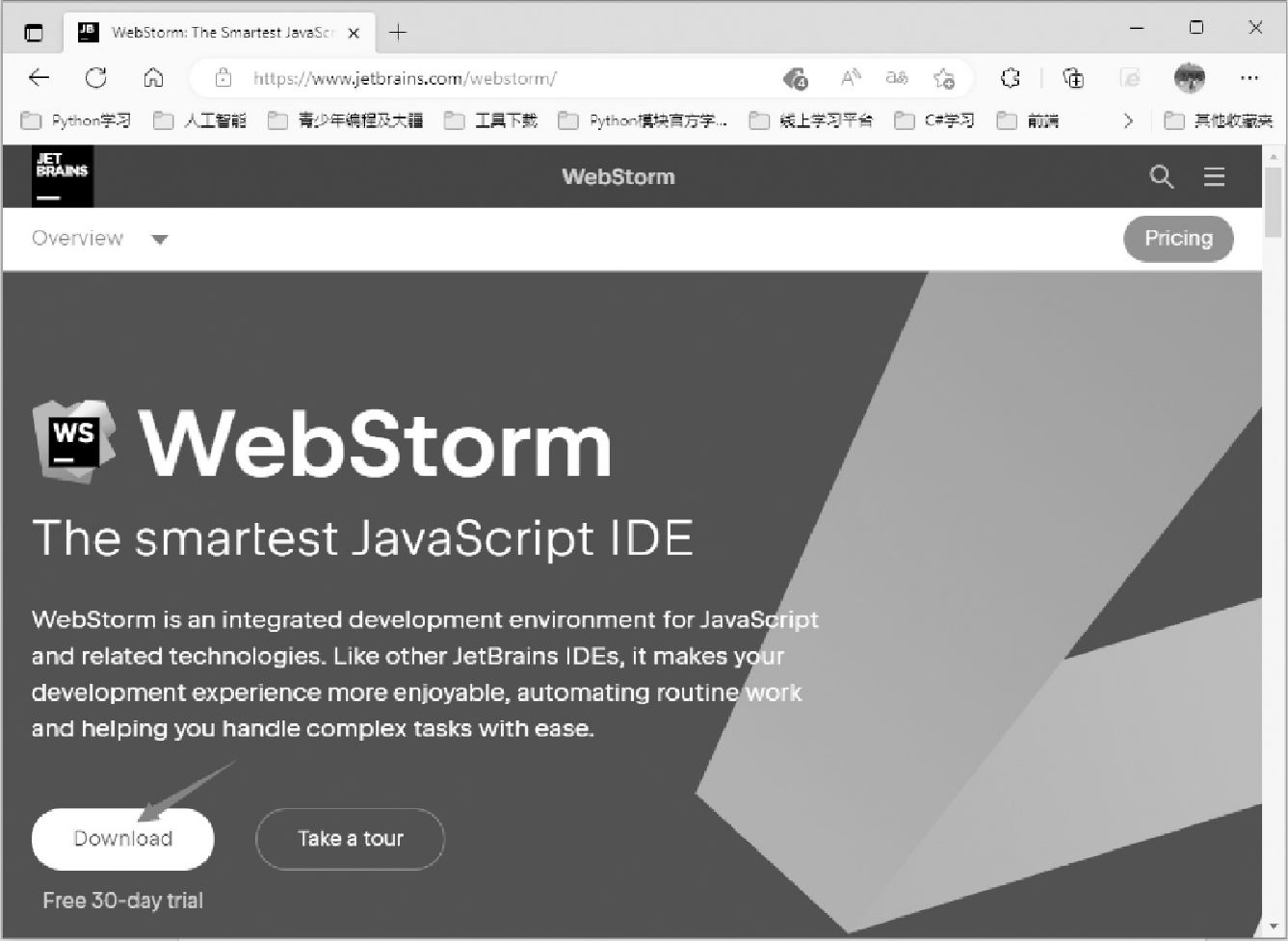This screenshot has height=941, width=1288.
Task: Close the WebStorm browser tab
Action: click(354, 33)
